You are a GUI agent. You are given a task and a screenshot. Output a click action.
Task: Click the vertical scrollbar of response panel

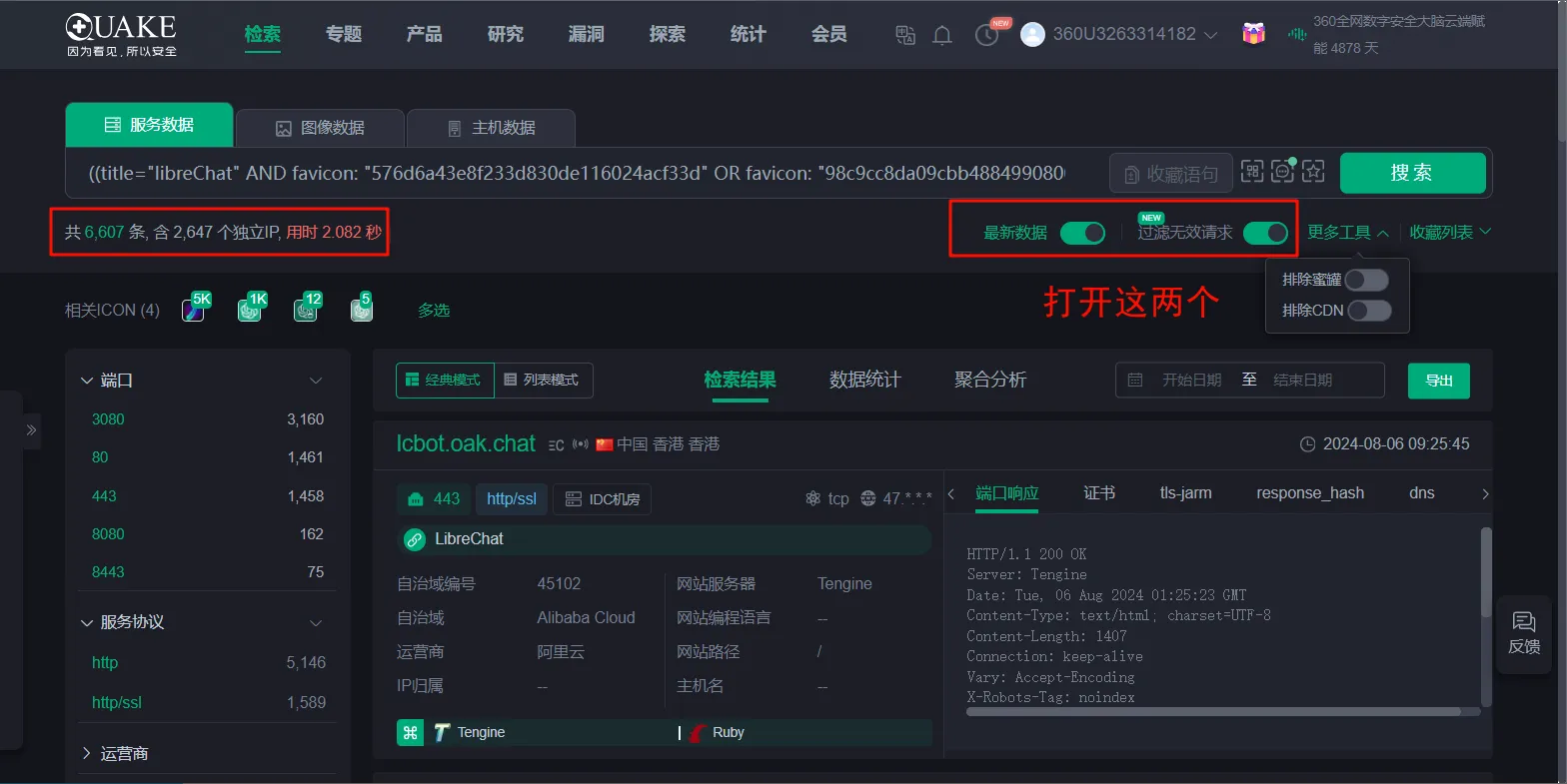click(1486, 572)
